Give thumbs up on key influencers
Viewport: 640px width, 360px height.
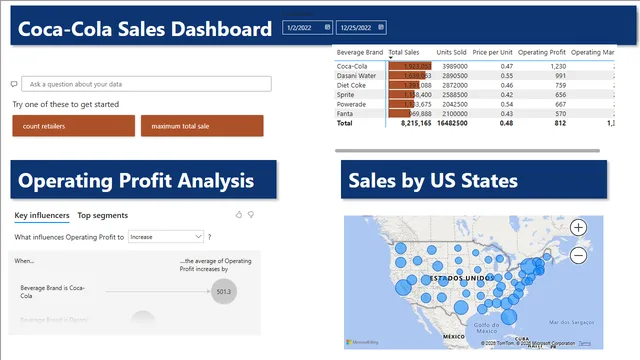[x=239, y=214]
